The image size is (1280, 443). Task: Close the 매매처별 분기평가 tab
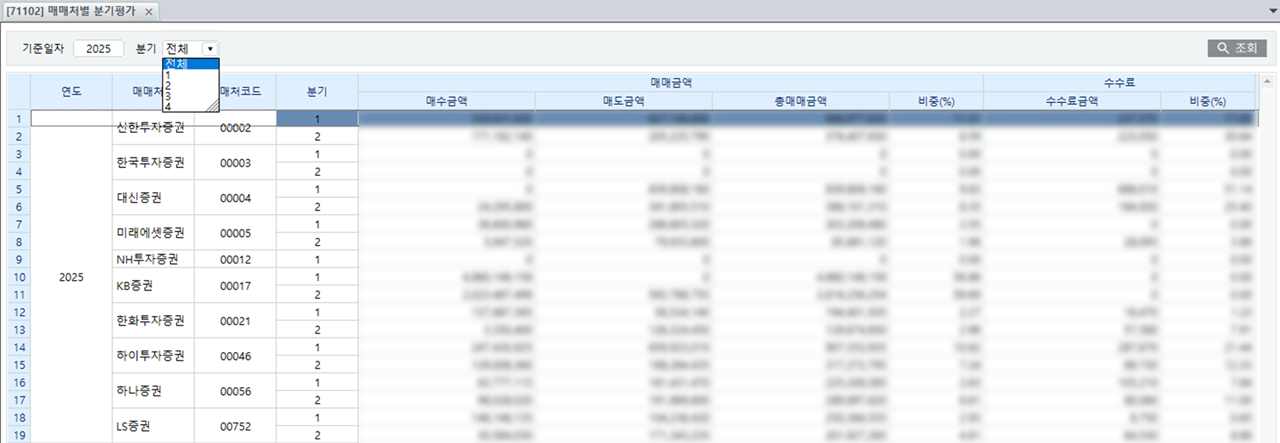tap(149, 11)
